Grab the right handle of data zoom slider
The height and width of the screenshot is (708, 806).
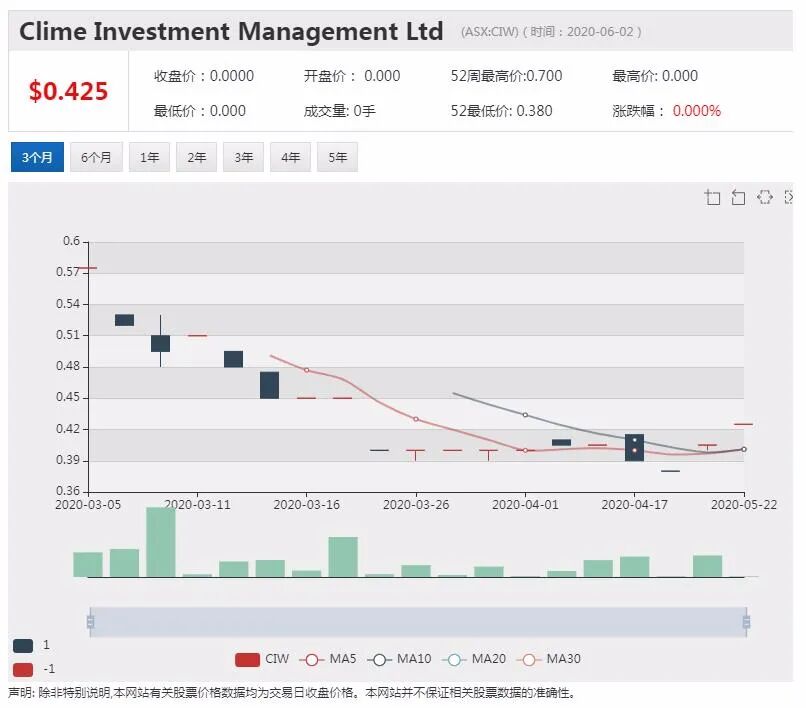[x=746, y=622]
